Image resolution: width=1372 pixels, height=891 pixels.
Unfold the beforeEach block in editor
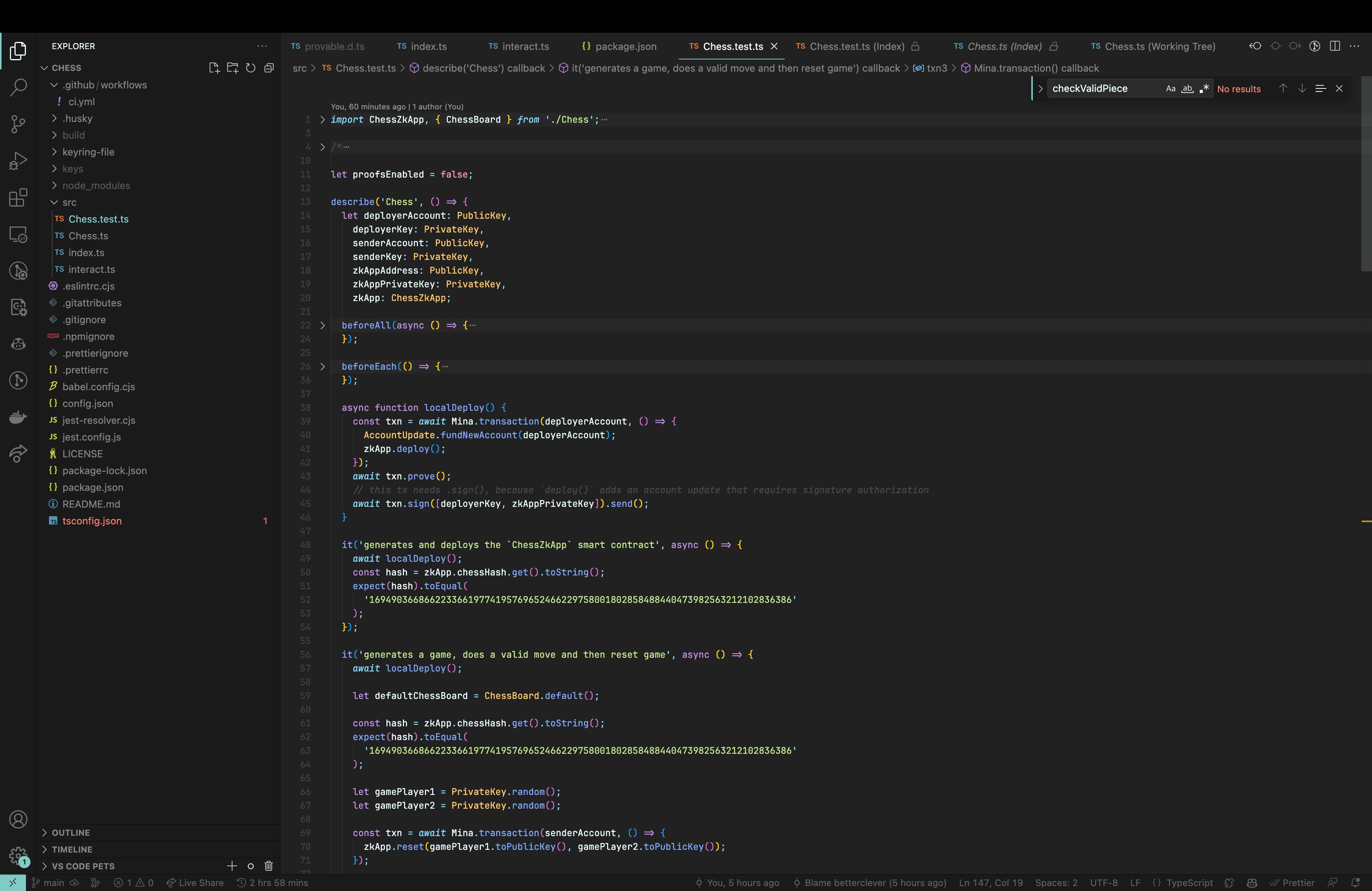point(323,367)
